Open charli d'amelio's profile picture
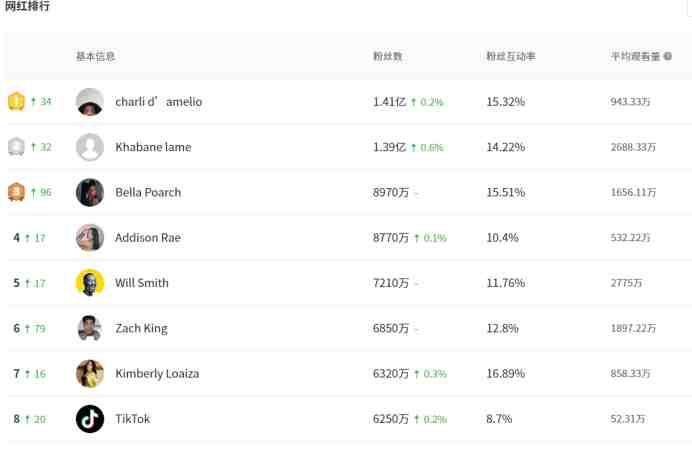This screenshot has width=692, height=449. tap(90, 102)
